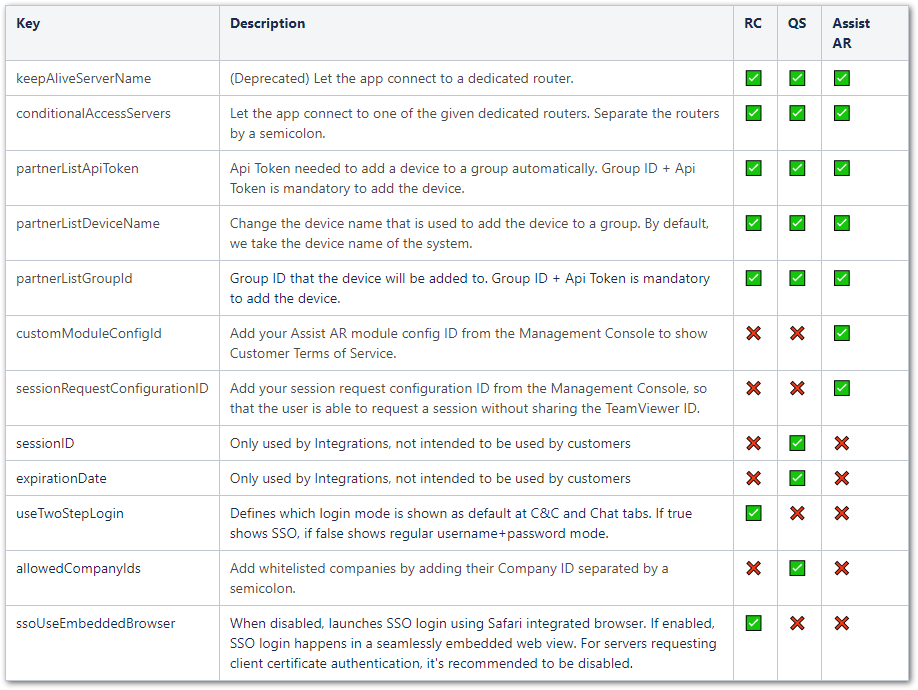Click the RC checkmark for ssoUseEmbeddedBrowser
This screenshot has height=690, width=918.
(x=753, y=623)
